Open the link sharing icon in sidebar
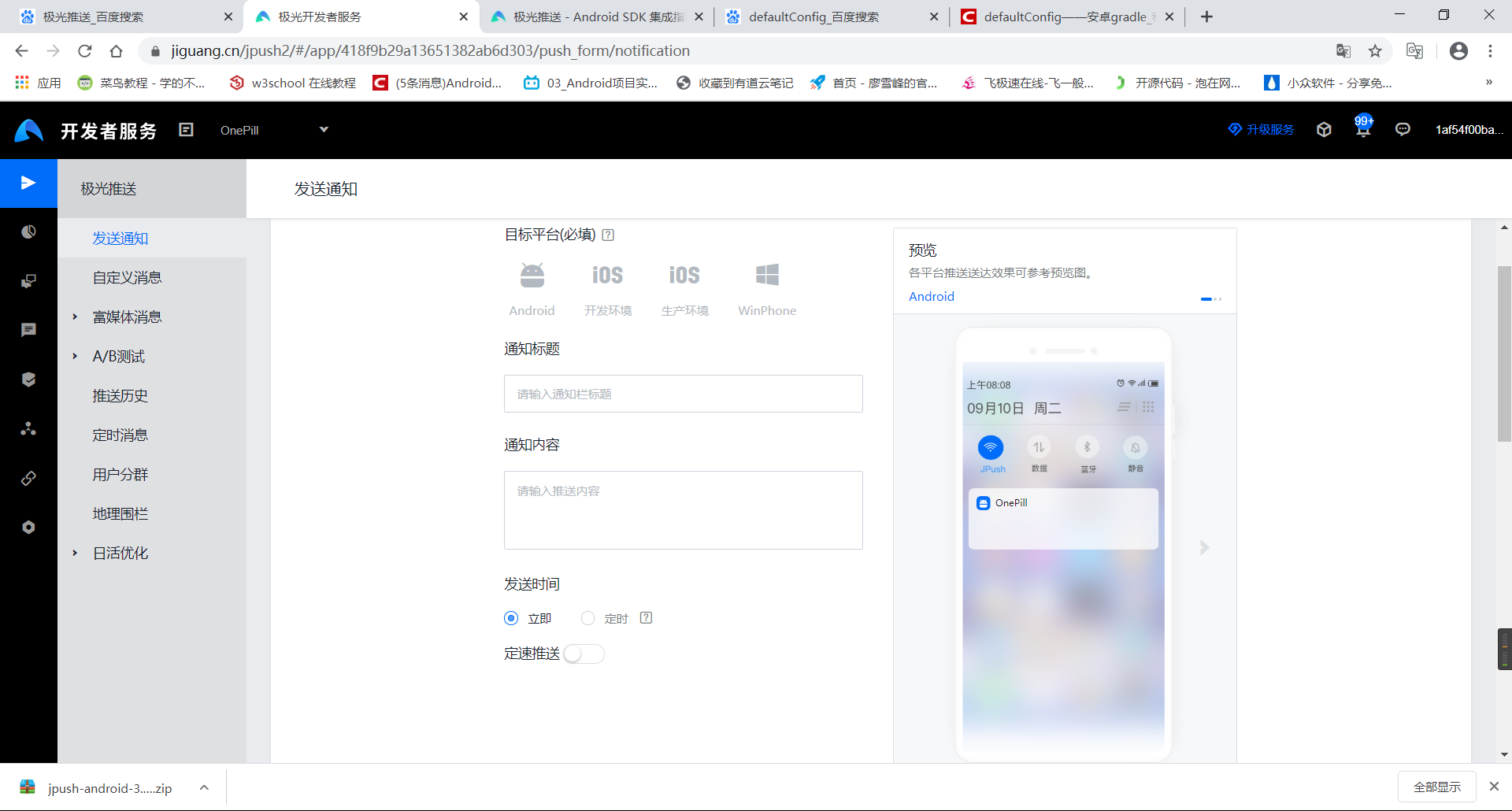 click(28, 477)
